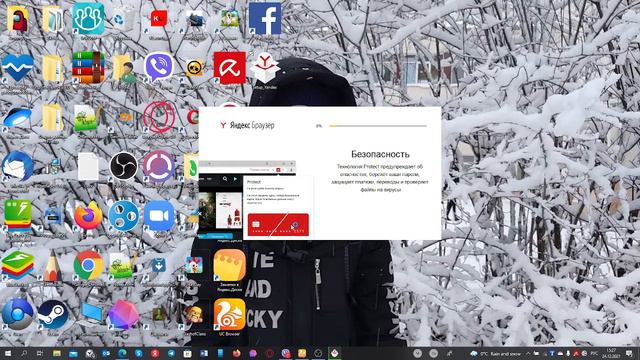Open the yellow Brawl Stars icon
The image size is (640, 360).
194,68
